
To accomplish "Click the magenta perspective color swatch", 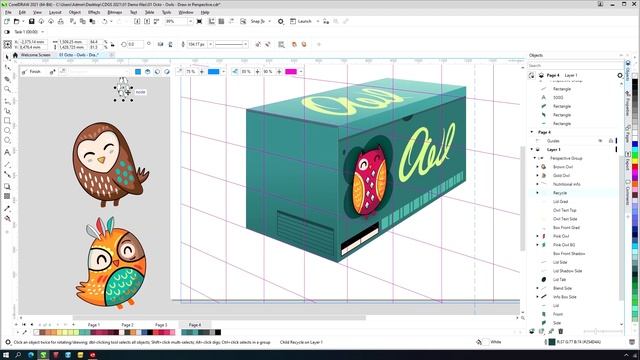I will coord(291,72).
